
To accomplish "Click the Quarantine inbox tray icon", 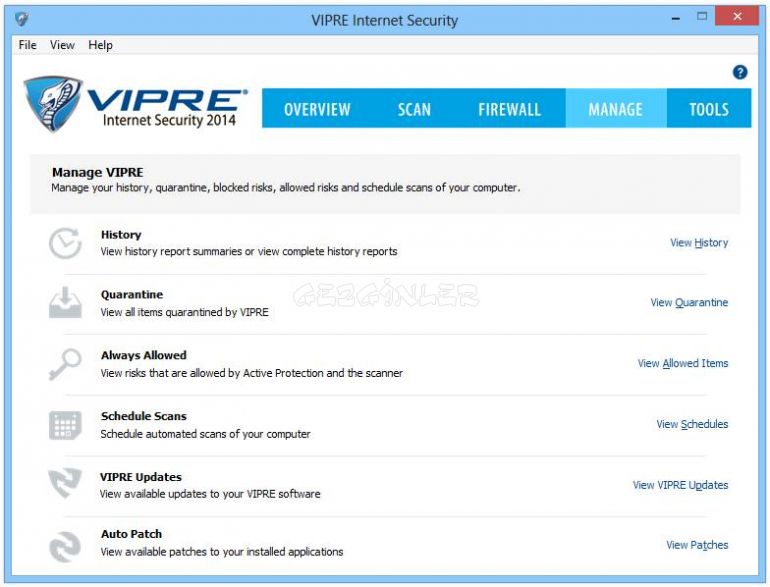I will click(x=65, y=303).
